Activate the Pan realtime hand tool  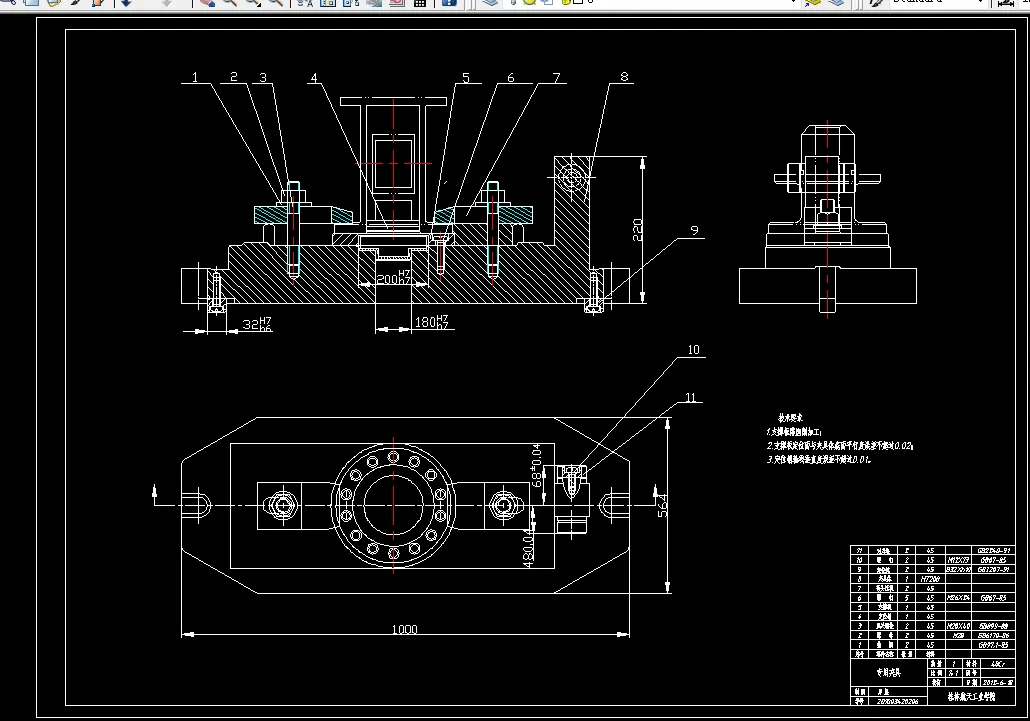click(x=206, y=3)
